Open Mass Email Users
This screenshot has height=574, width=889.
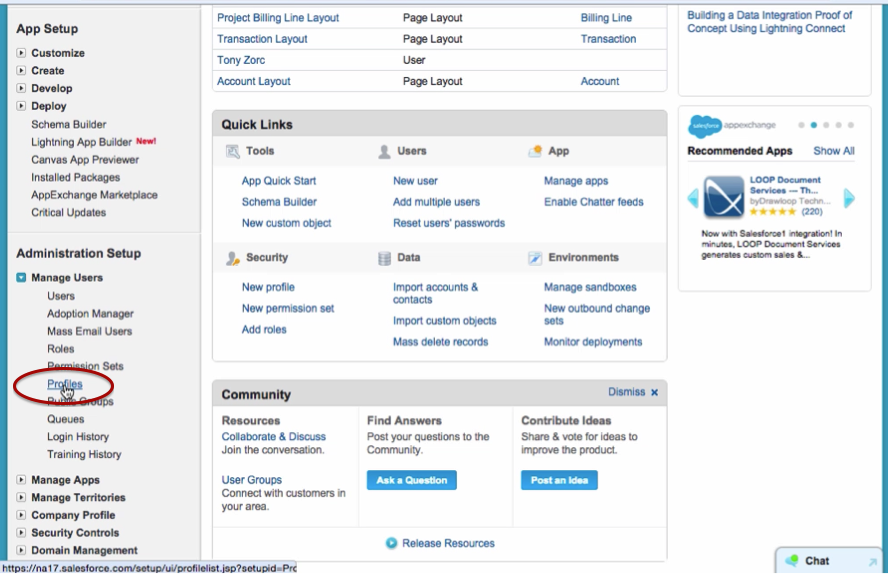[x=90, y=331]
